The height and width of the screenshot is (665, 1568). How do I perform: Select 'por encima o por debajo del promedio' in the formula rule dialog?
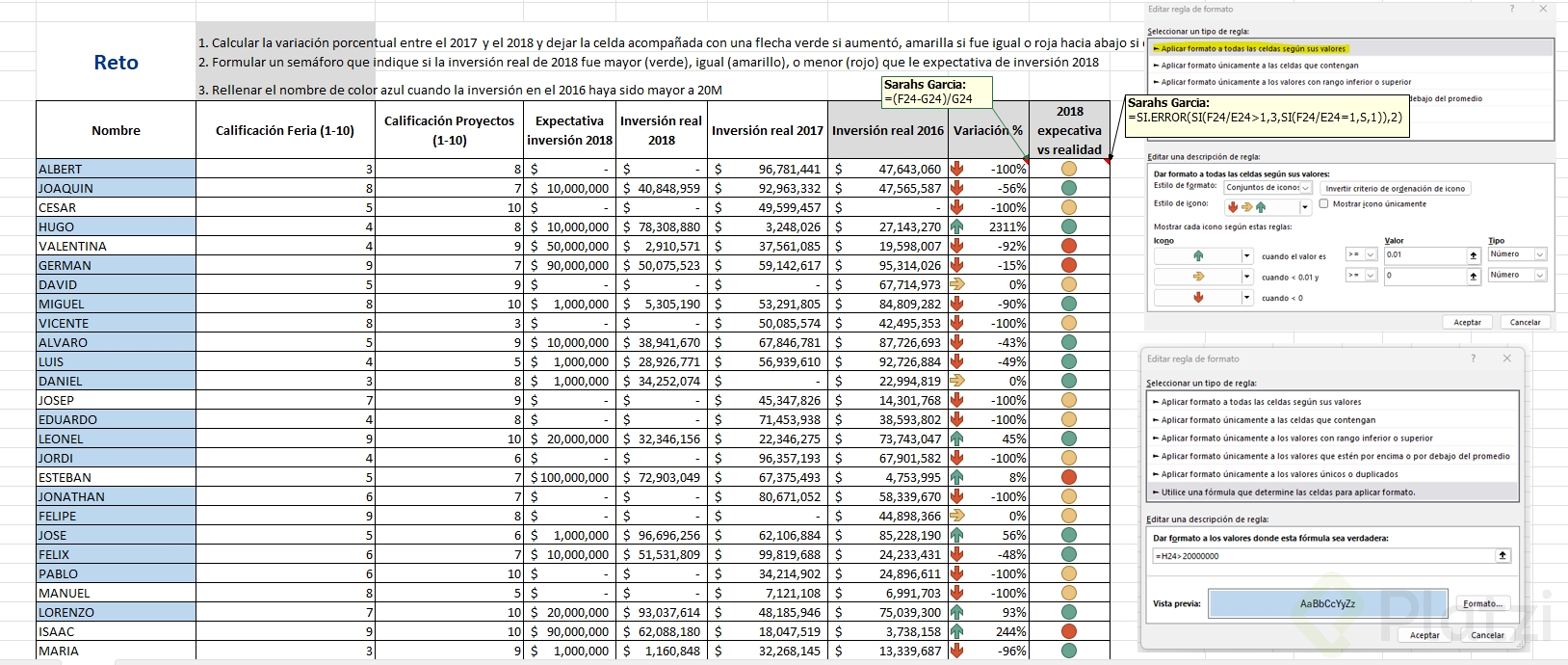pos(1332,456)
